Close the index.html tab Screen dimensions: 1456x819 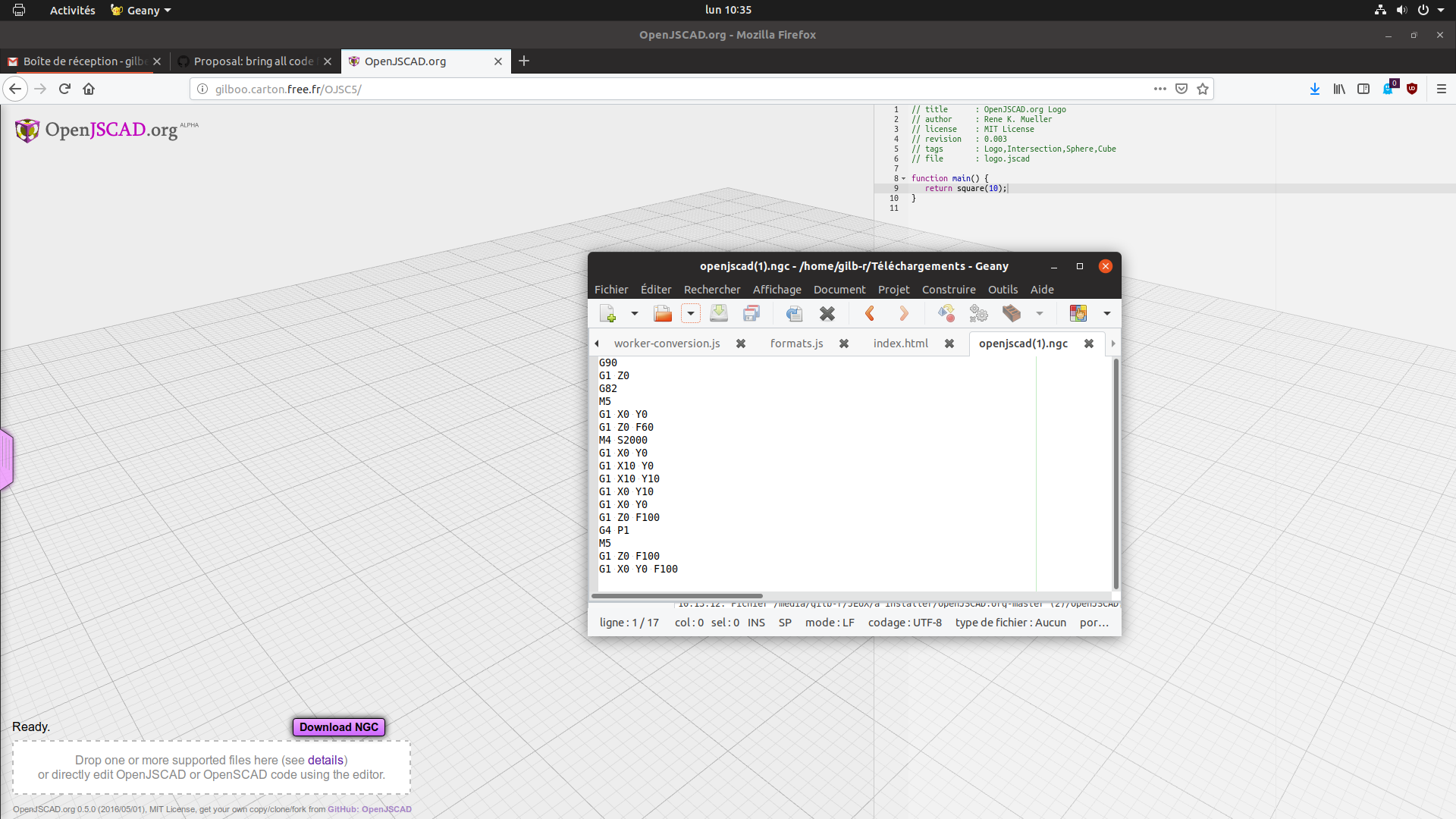pos(949,344)
